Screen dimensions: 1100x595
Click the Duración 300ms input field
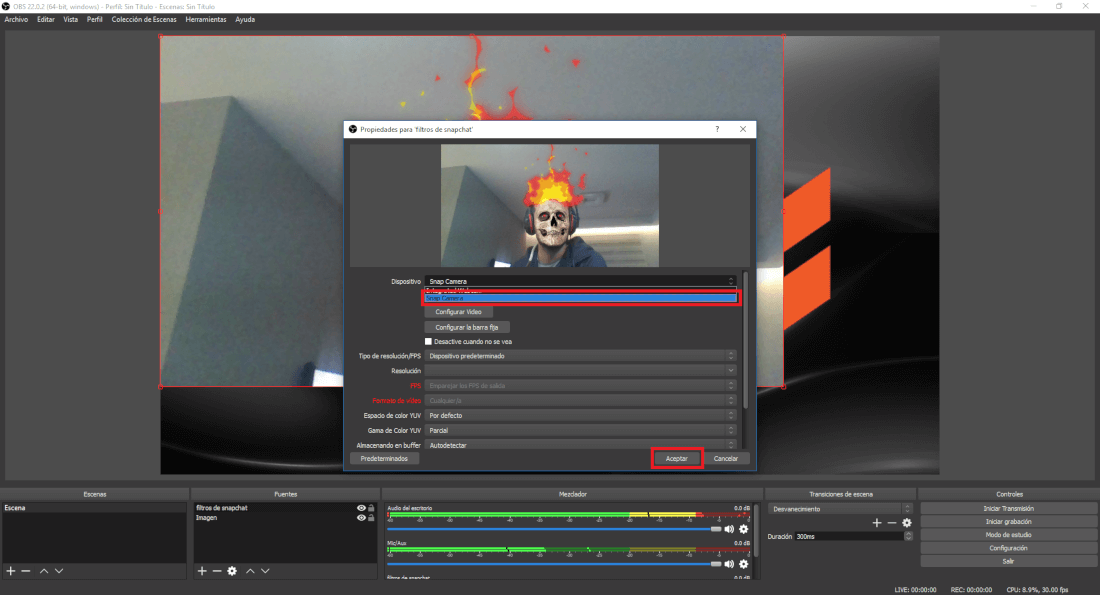click(x=849, y=536)
